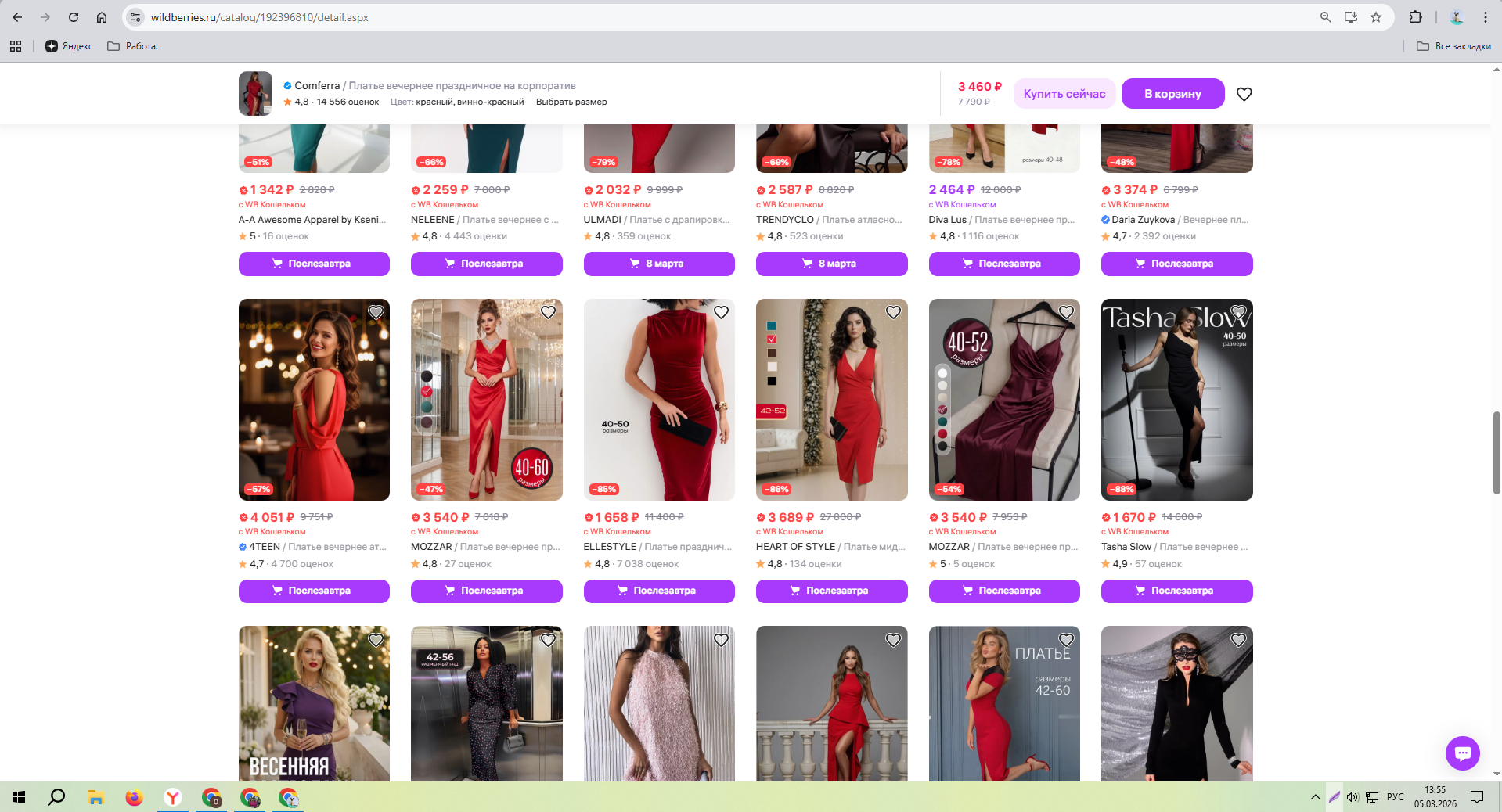Favorite the pink feather dress card
1502x812 pixels.
[x=721, y=640]
